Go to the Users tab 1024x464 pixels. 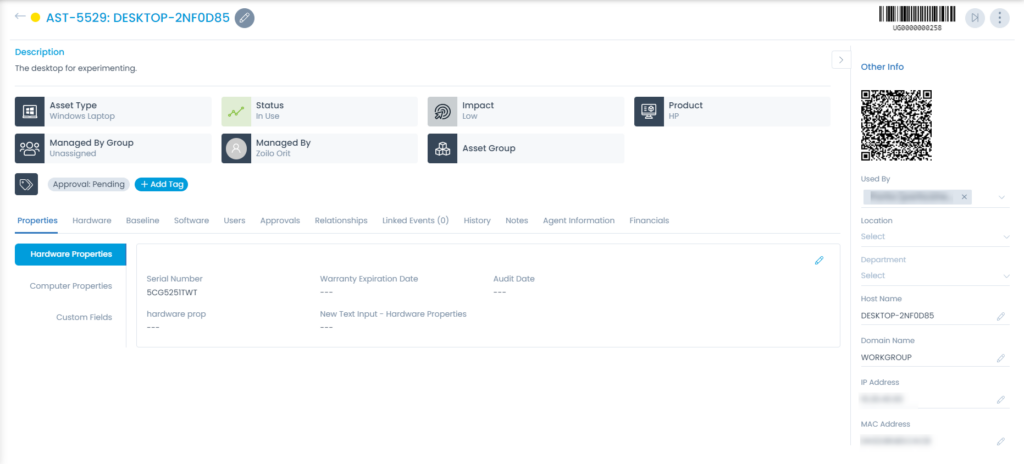click(x=234, y=221)
